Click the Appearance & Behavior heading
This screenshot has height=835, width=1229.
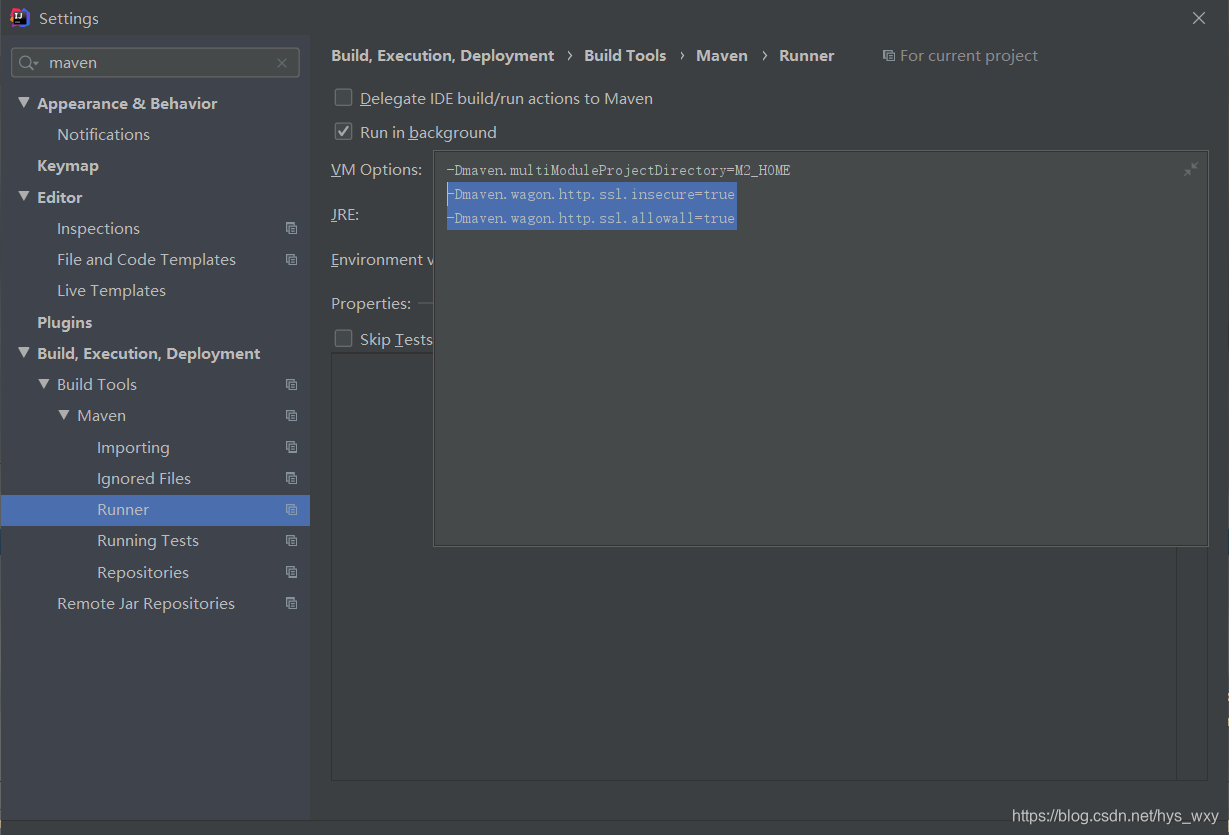click(x=127, y=104)
